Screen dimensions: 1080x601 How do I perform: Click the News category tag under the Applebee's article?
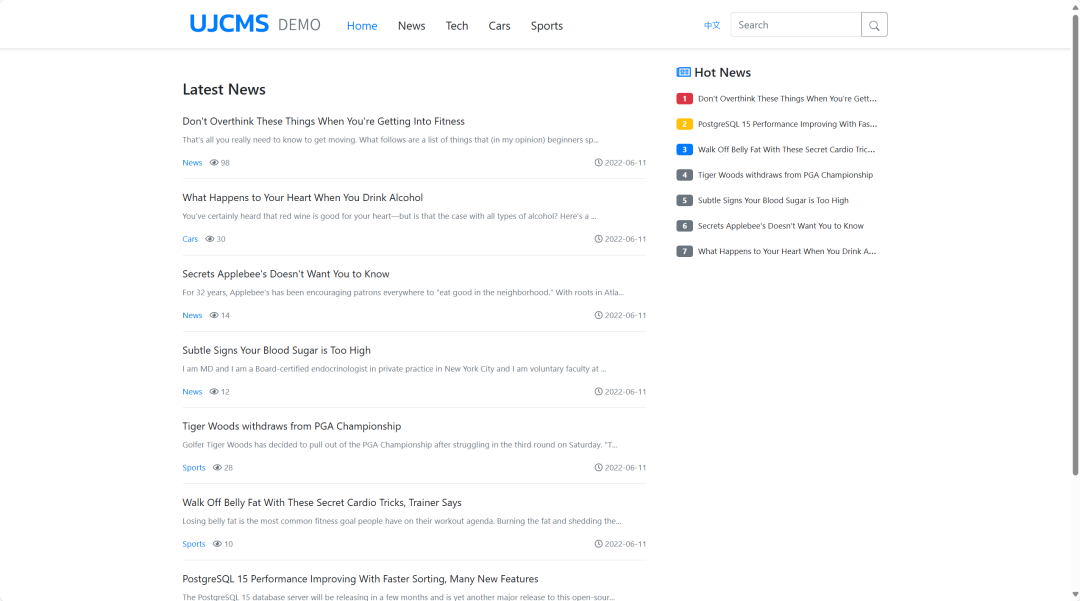tap(192, 315)
